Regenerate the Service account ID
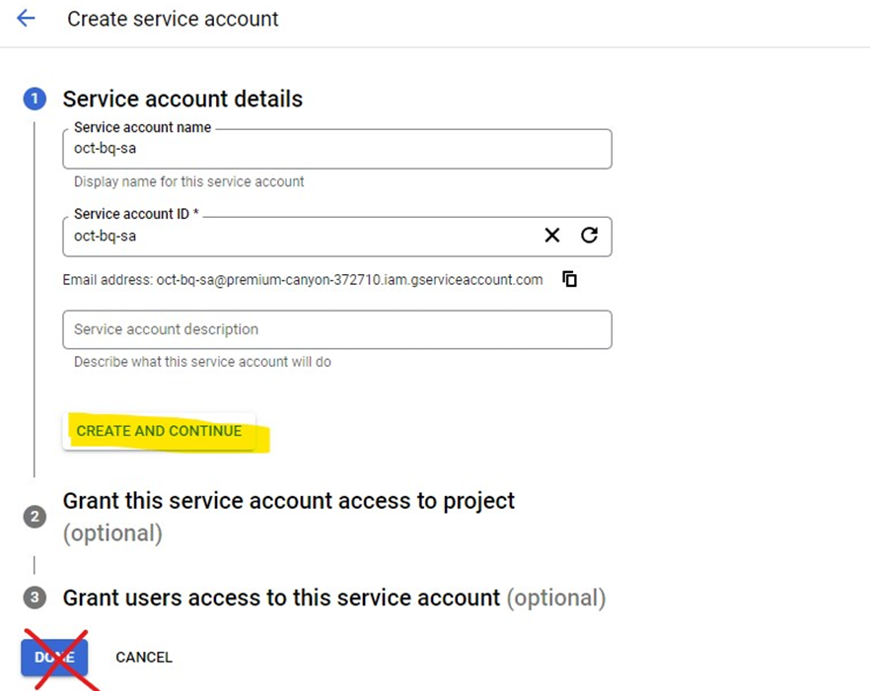 pyautogui.click(x=589, y=235)
